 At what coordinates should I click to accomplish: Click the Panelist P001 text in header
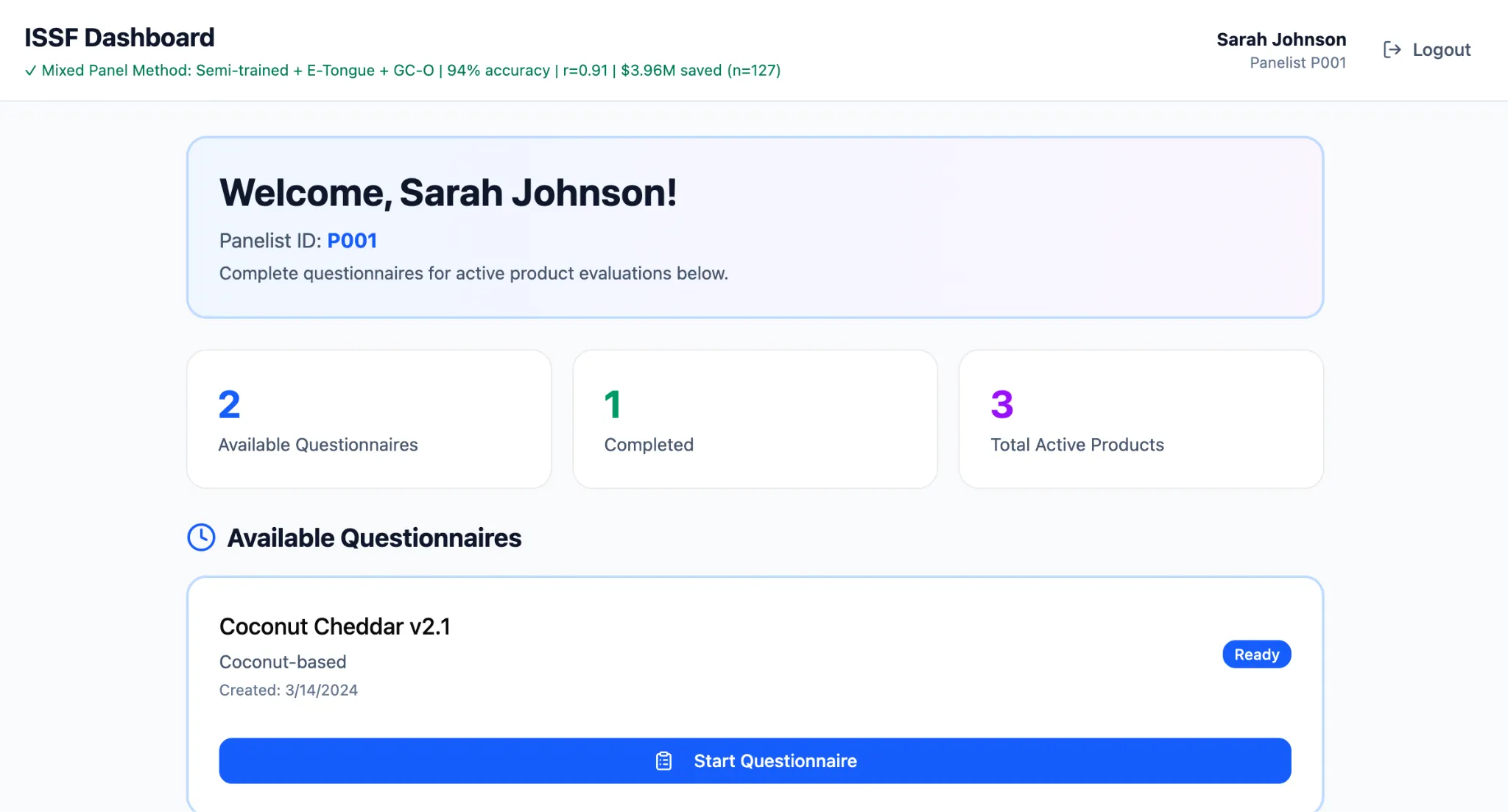pyautogui.click(x=1297, y=63)
